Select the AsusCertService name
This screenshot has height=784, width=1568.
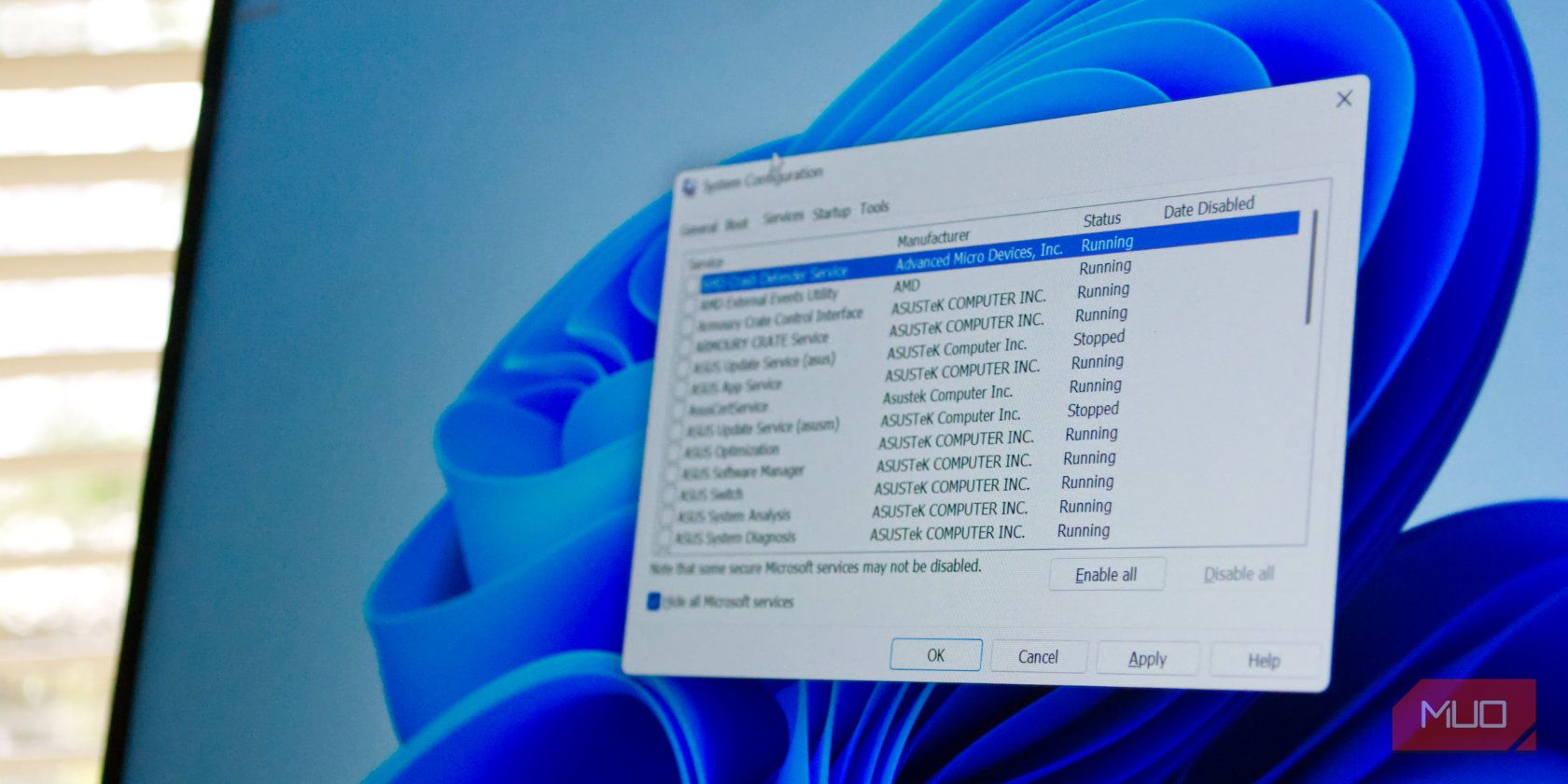coord(729,409)
